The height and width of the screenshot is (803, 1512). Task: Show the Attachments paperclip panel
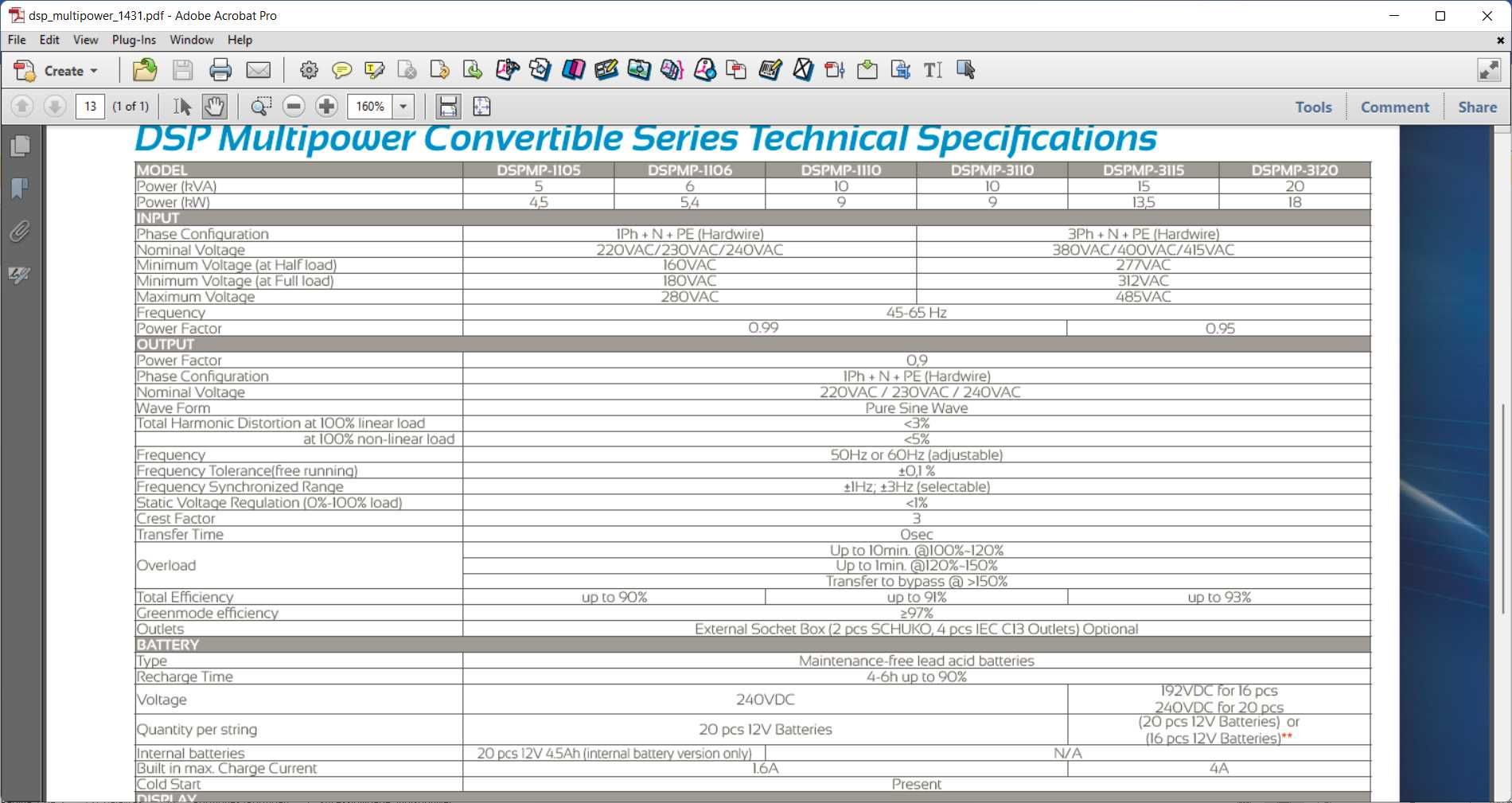pyautogui.click(x=20, y=232)
